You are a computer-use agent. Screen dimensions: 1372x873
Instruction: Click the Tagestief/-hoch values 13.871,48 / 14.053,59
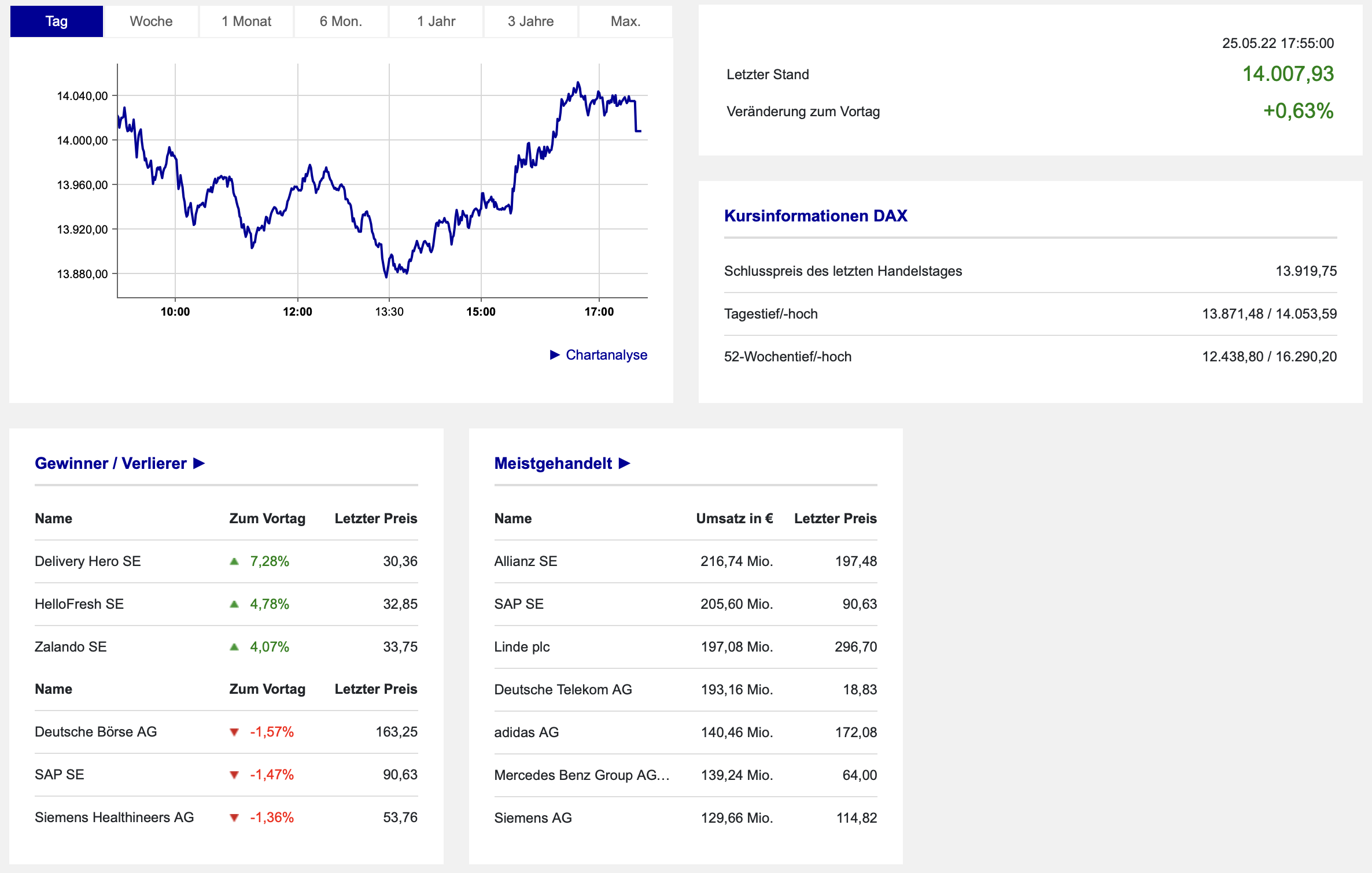pyautogui.click(x=1270, y=314)
